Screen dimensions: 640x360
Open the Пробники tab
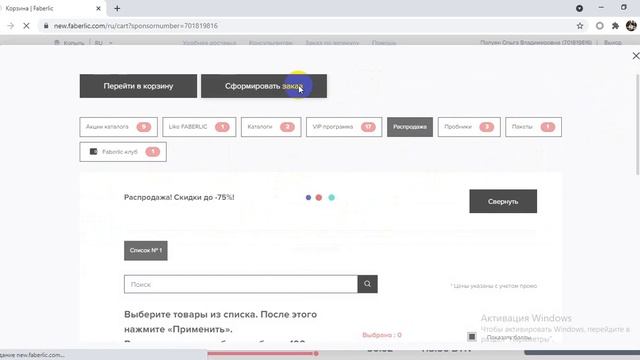(469, 127)
